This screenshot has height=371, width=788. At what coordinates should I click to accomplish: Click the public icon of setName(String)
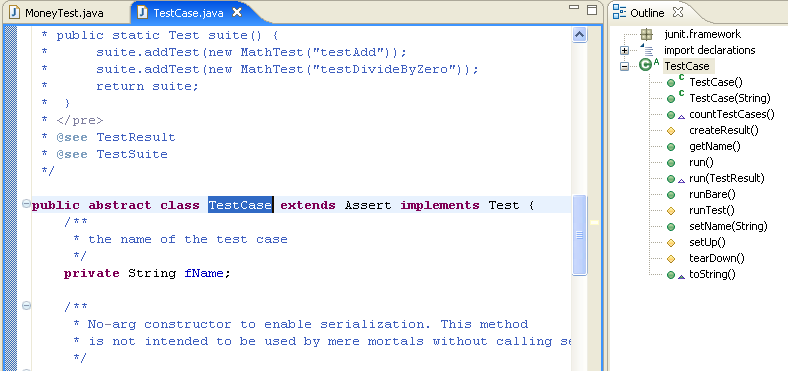coord(671,227)
